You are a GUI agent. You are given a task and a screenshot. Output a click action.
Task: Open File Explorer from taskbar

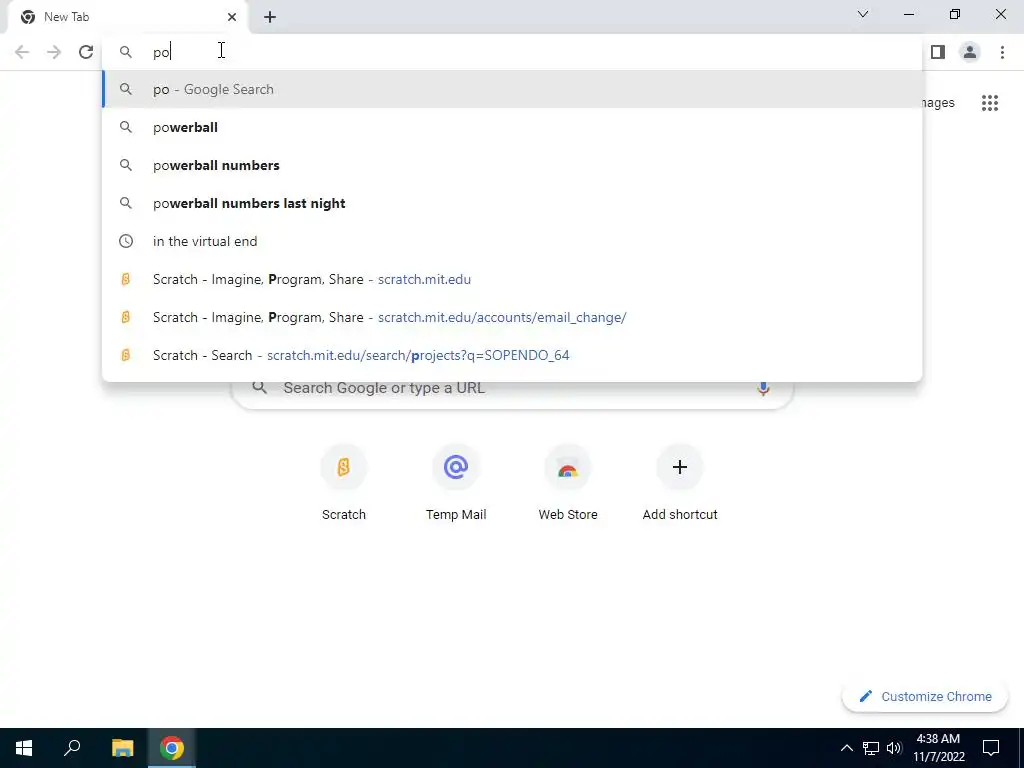[122, 748]
